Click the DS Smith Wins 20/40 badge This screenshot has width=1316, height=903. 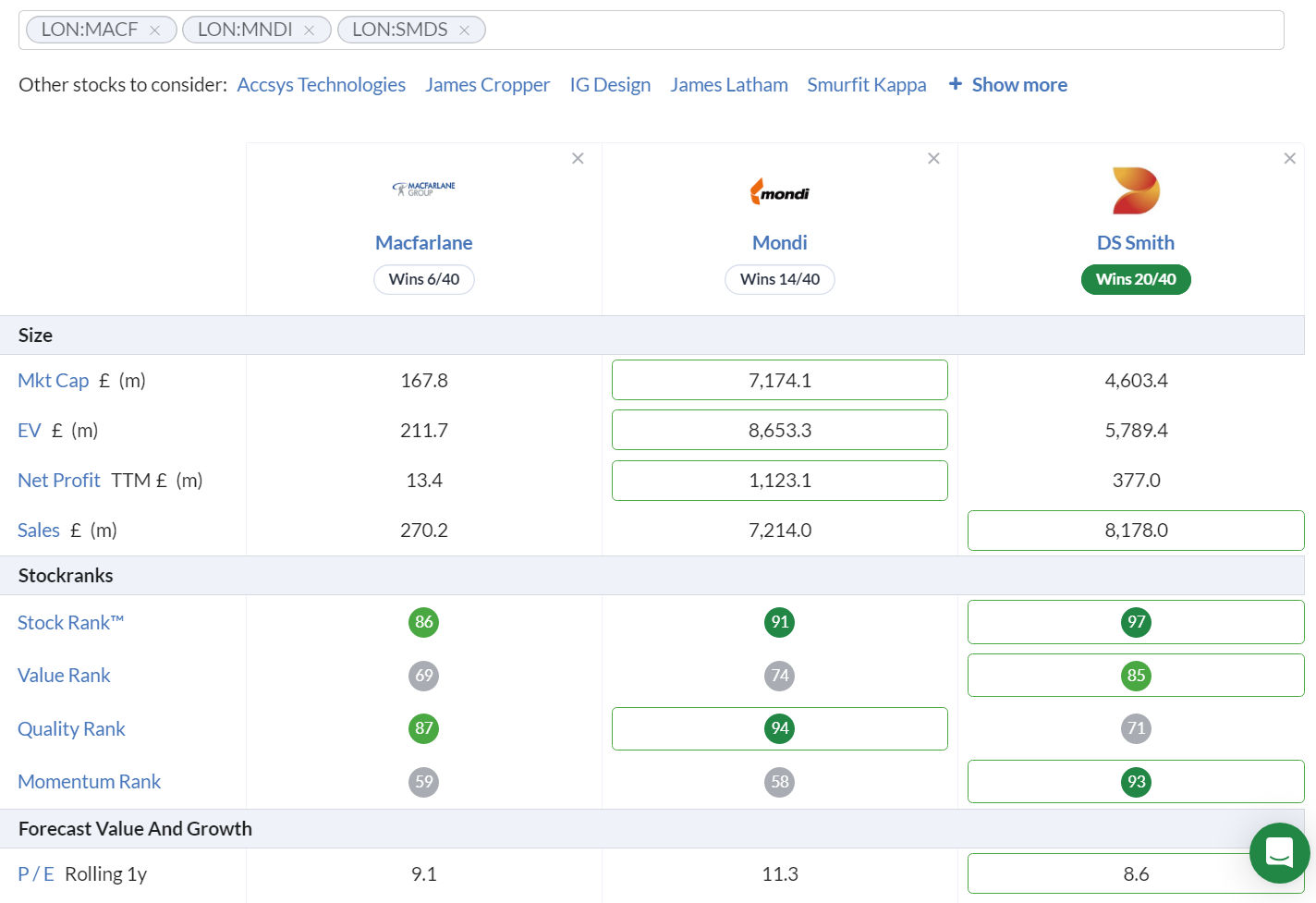pyautogui.click(x=1136, y=279)
